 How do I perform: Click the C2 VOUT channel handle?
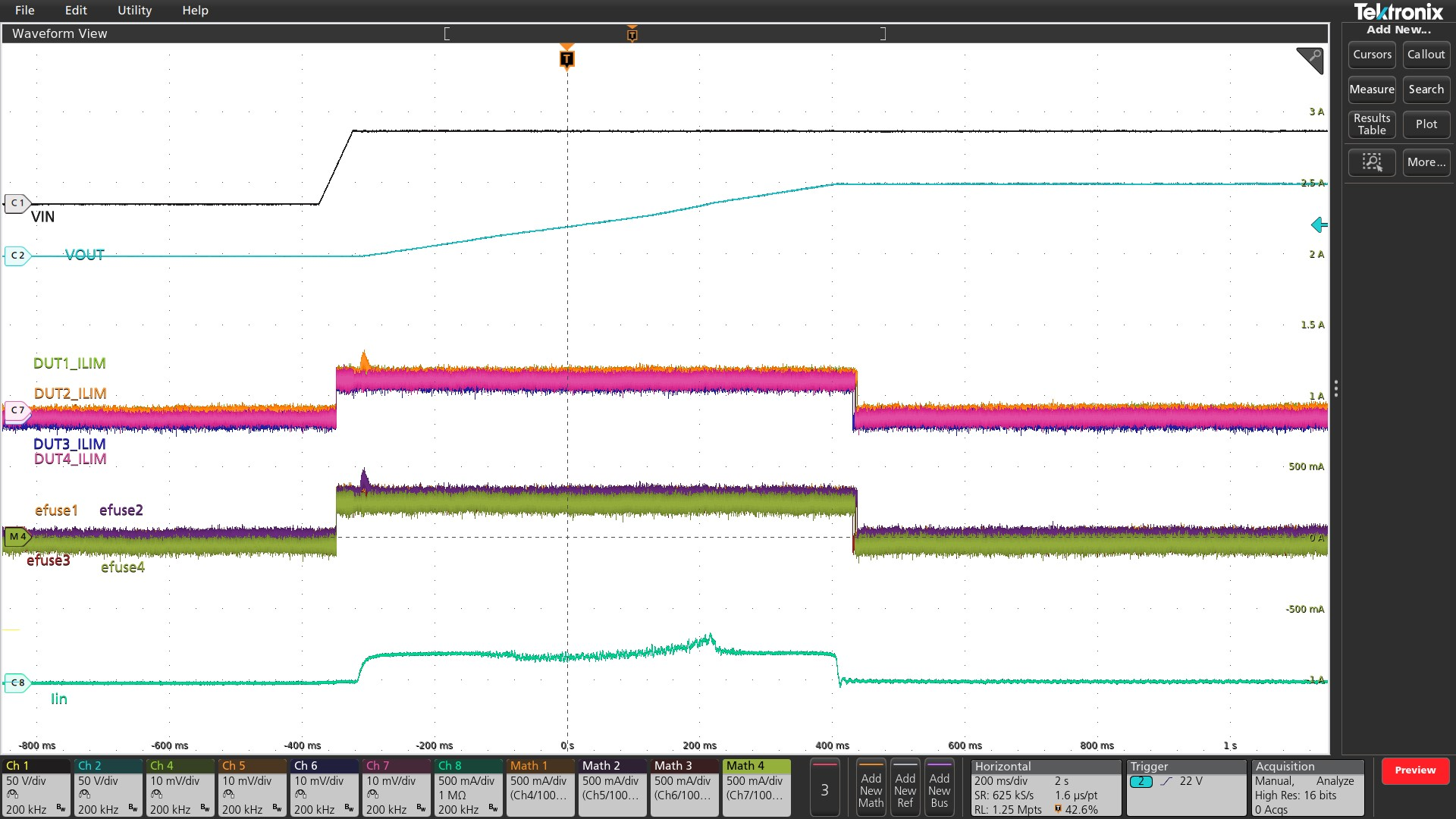17,256
